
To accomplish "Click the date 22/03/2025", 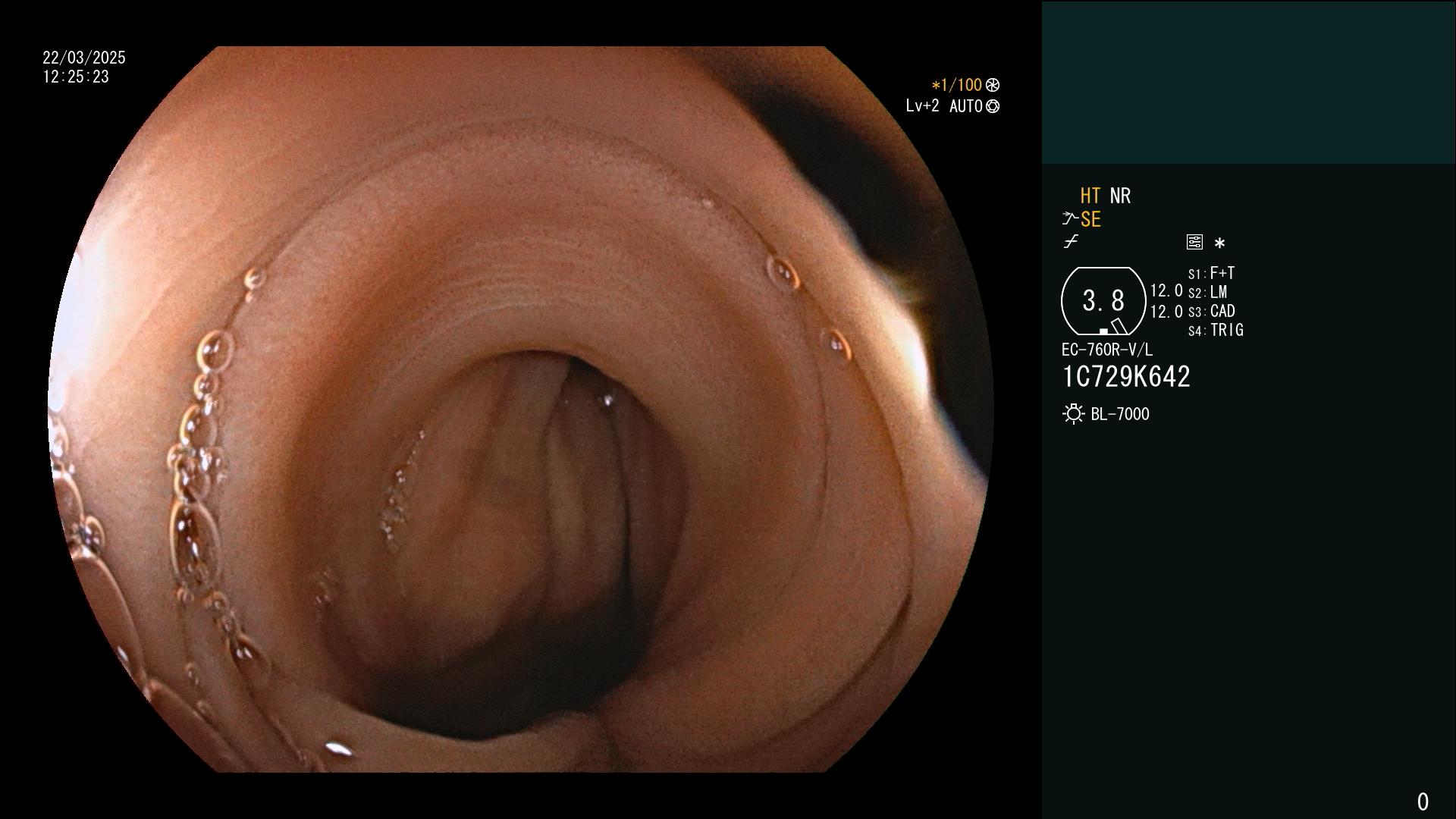I will (84, 58).
